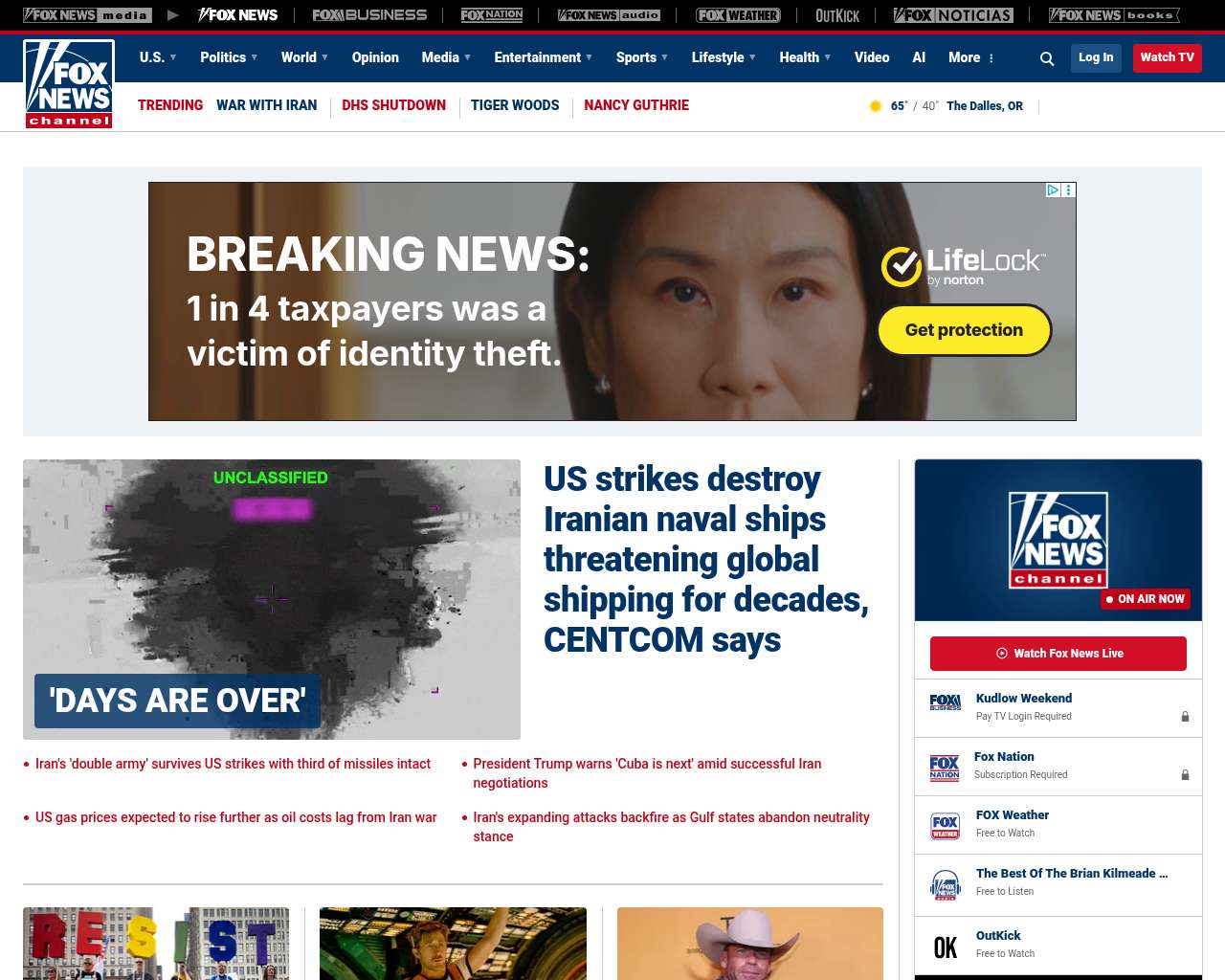This screenshot has width=1225, height=980.
Task: Open the US strikes Iranian ships story thumbnail
Action: point(272,599)
